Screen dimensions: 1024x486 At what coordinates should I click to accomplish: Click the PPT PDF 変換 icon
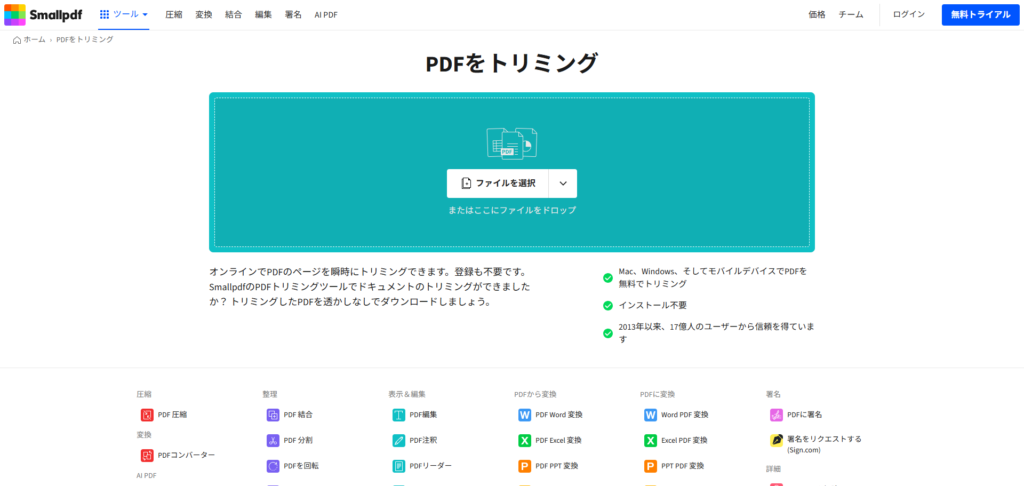pos(650,466)
